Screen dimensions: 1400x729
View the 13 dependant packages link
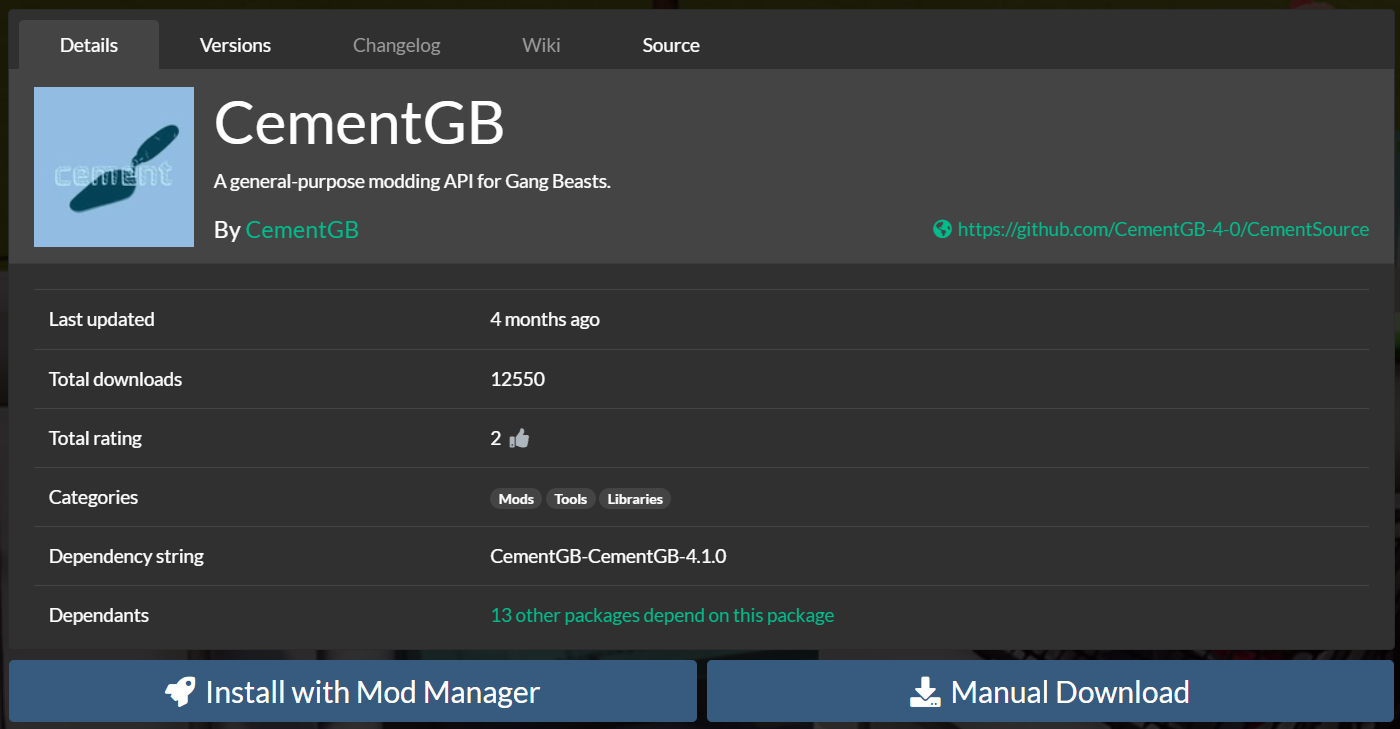click(662, 615)
